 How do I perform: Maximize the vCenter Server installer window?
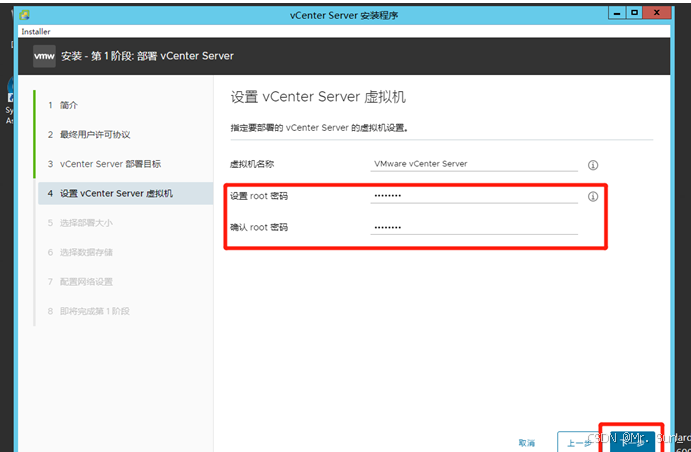(x=634, y=13)
